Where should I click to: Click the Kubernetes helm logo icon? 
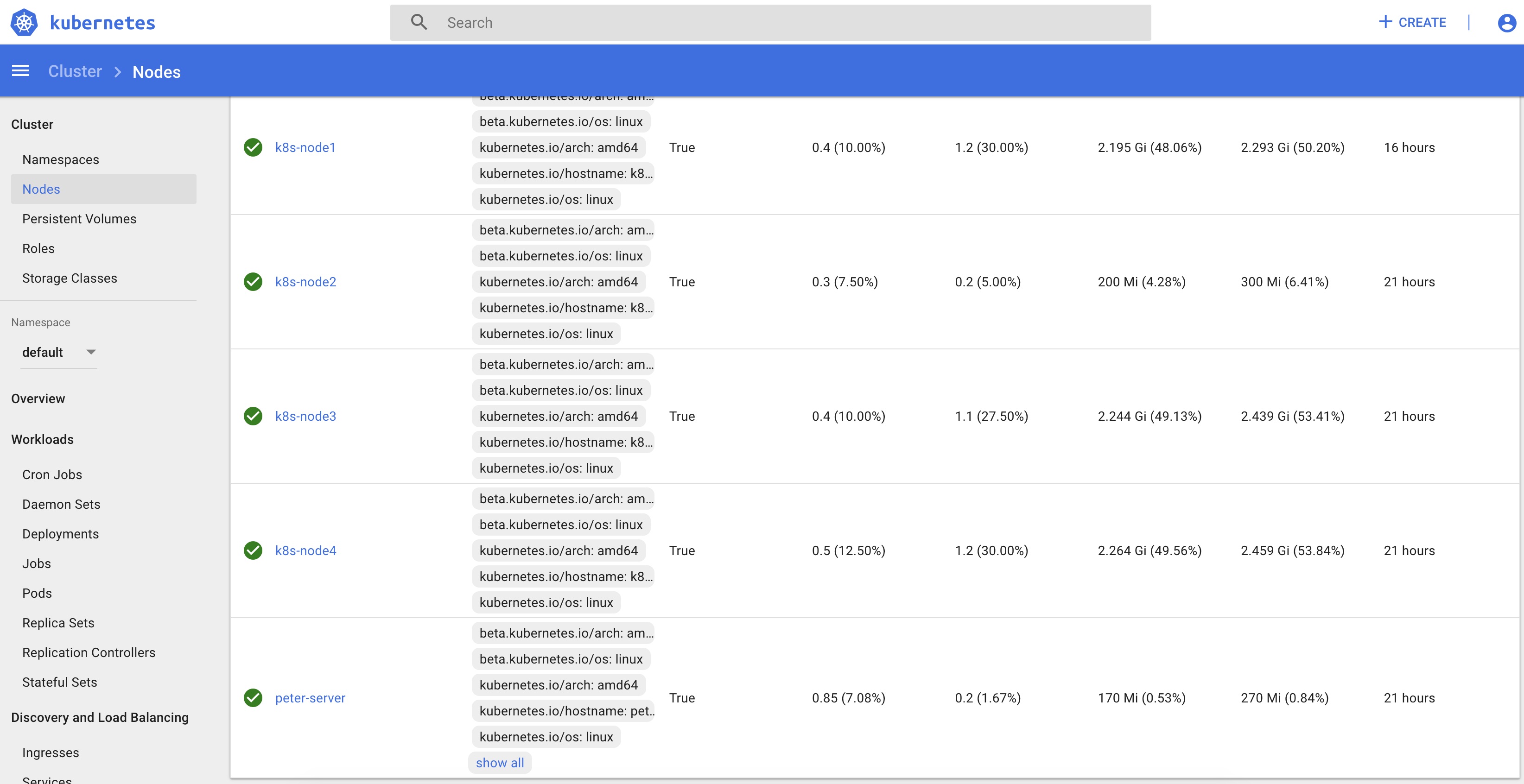pos(24,22)
